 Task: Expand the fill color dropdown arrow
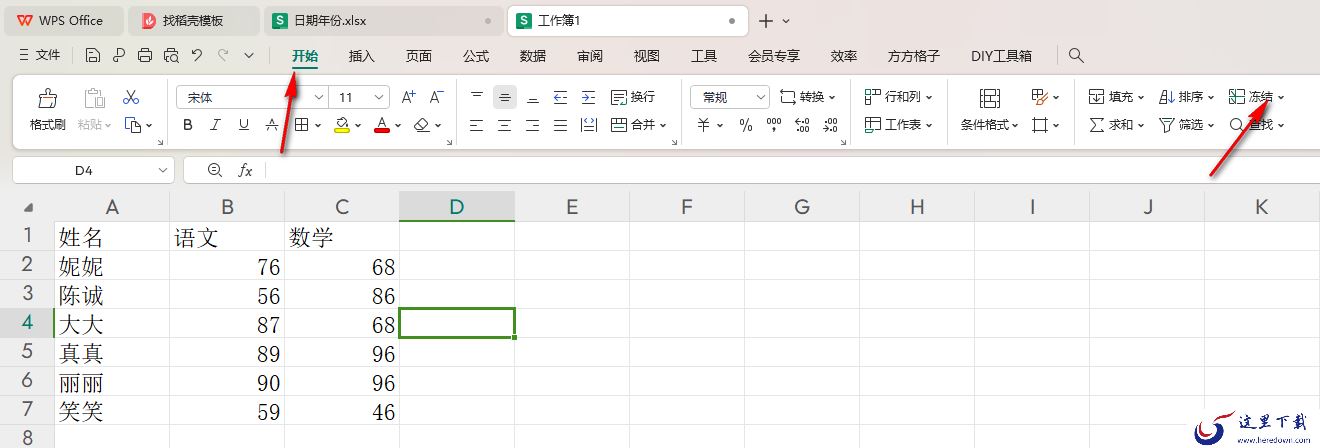click(x=358, y=125)
